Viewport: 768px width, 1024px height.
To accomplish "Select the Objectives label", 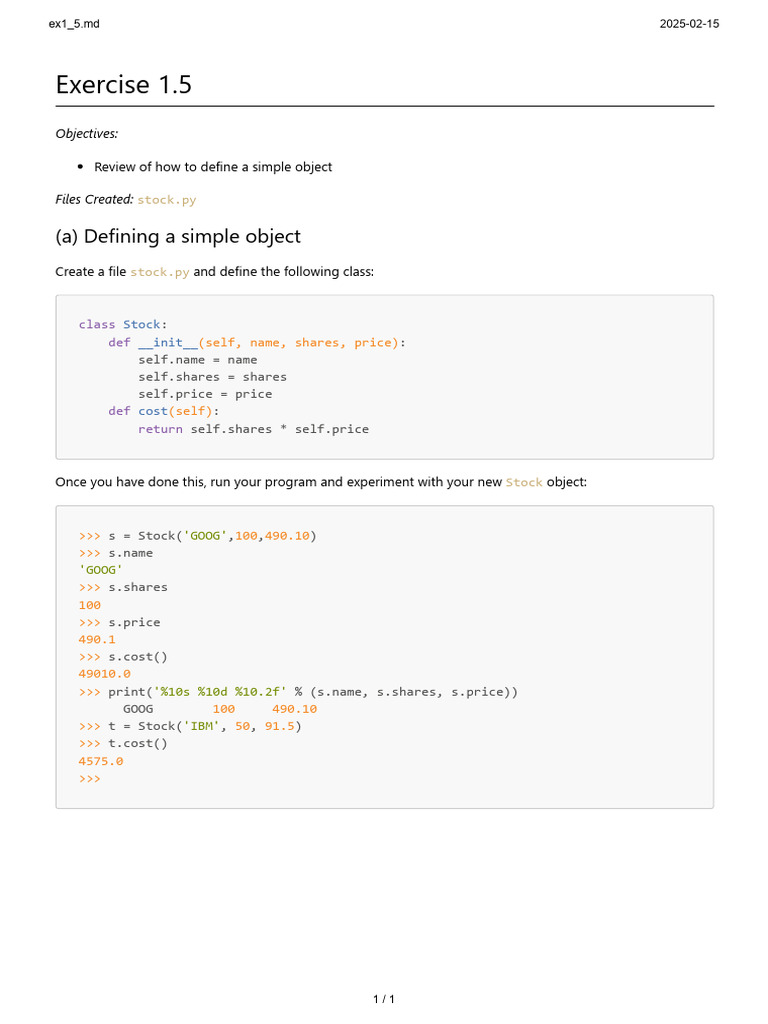I will tap(87, 133).
